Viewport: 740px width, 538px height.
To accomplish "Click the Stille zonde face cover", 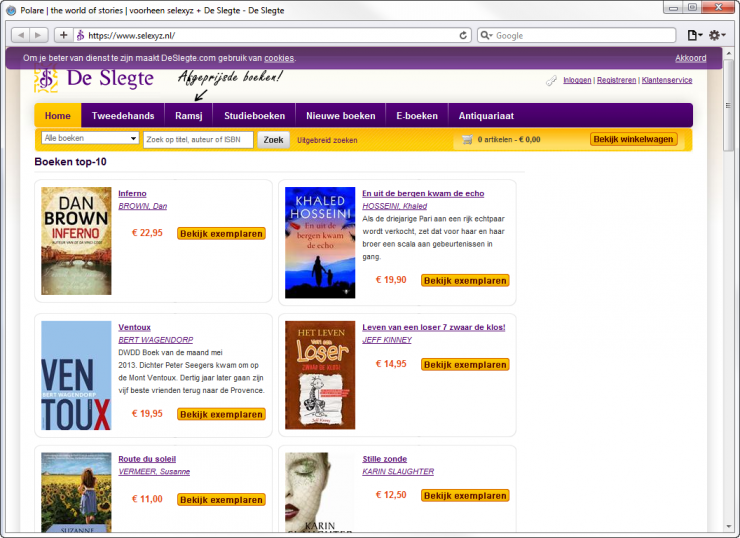I will coord(320,493).
